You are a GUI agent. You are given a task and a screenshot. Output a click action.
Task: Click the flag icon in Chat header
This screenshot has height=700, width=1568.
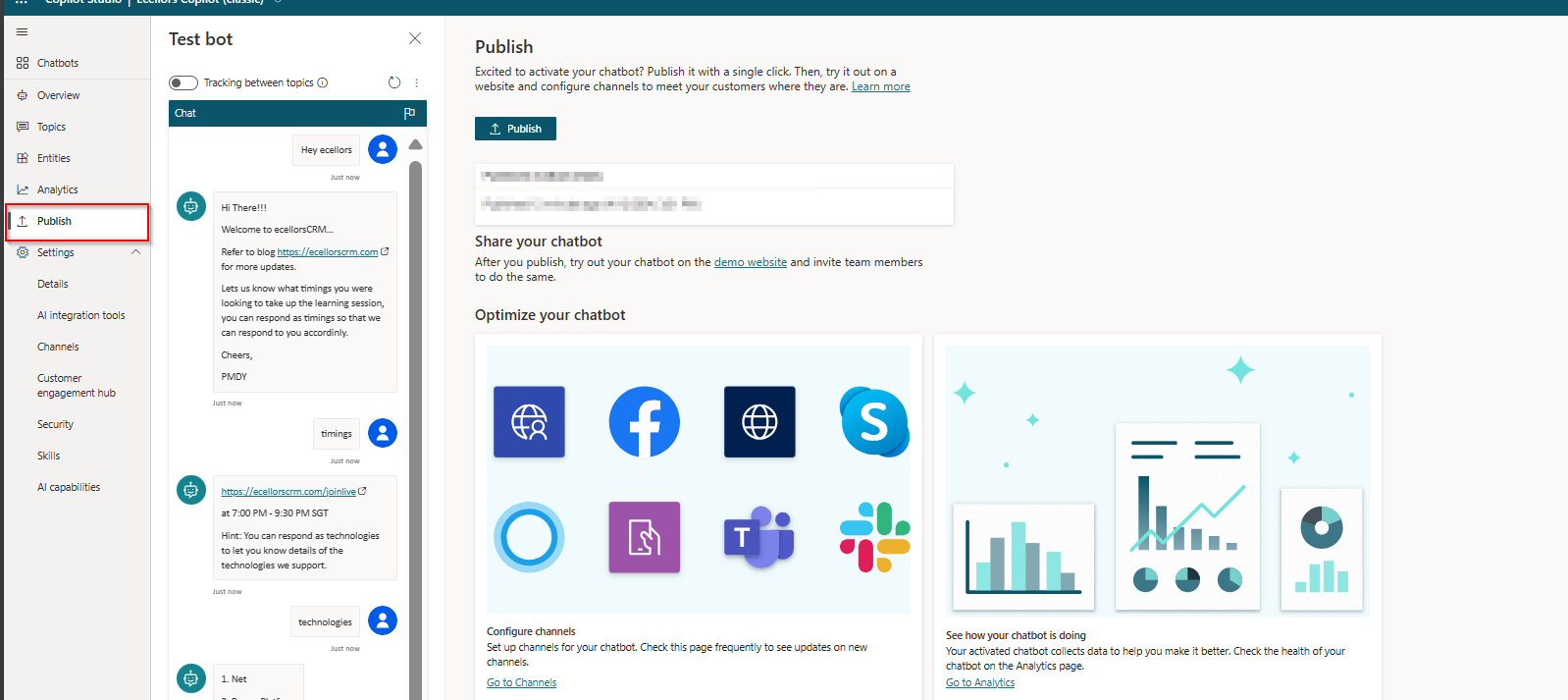point(409,114)
